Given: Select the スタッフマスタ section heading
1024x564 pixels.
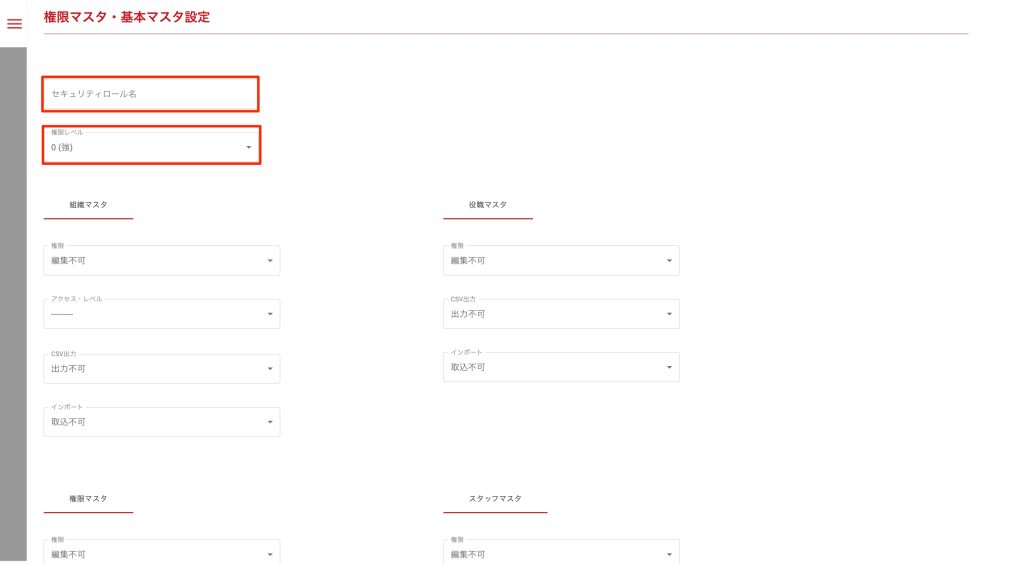Looking at the screenshot, I should click(x=495, y=498).
